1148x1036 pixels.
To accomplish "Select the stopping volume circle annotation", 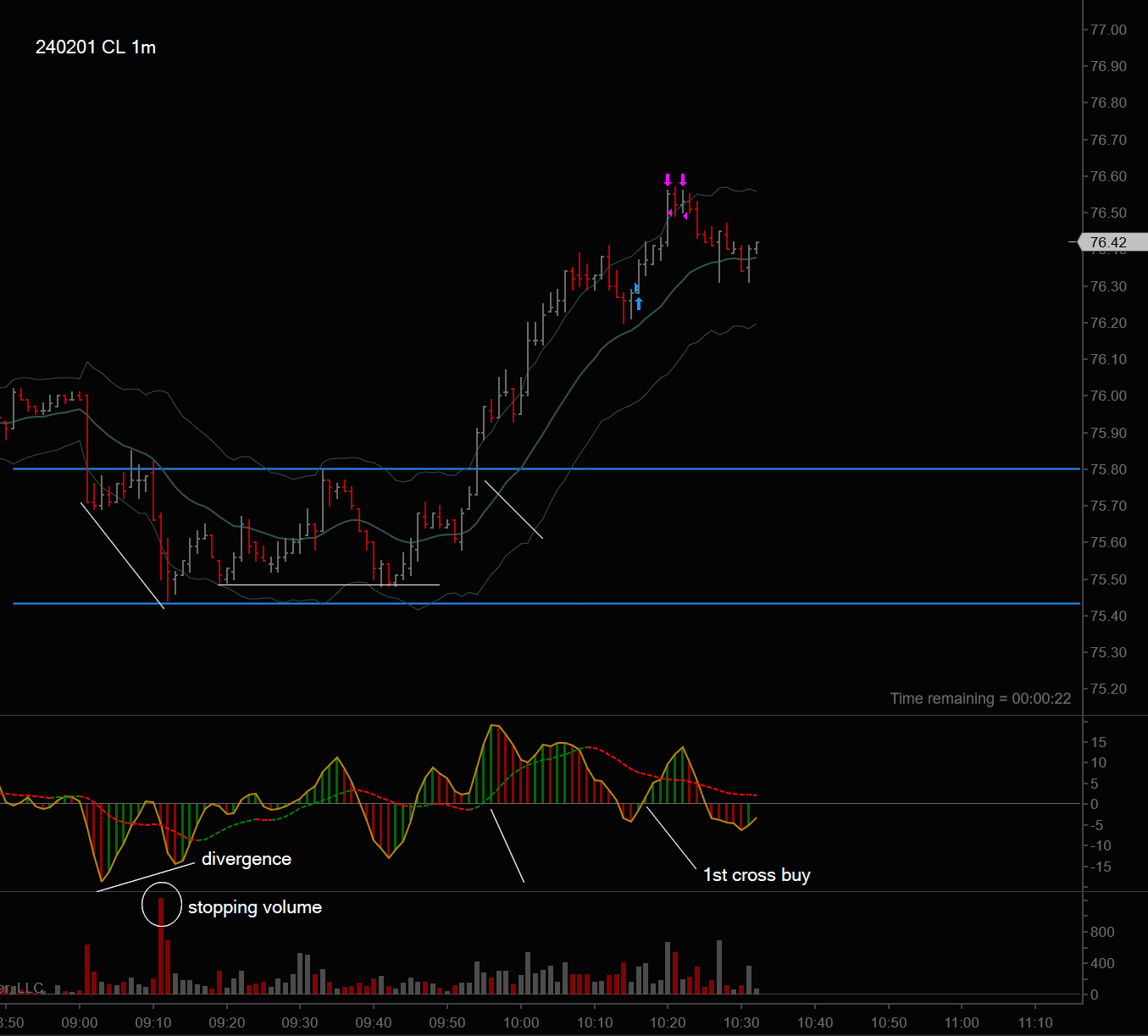I will [x=161, y=904].
